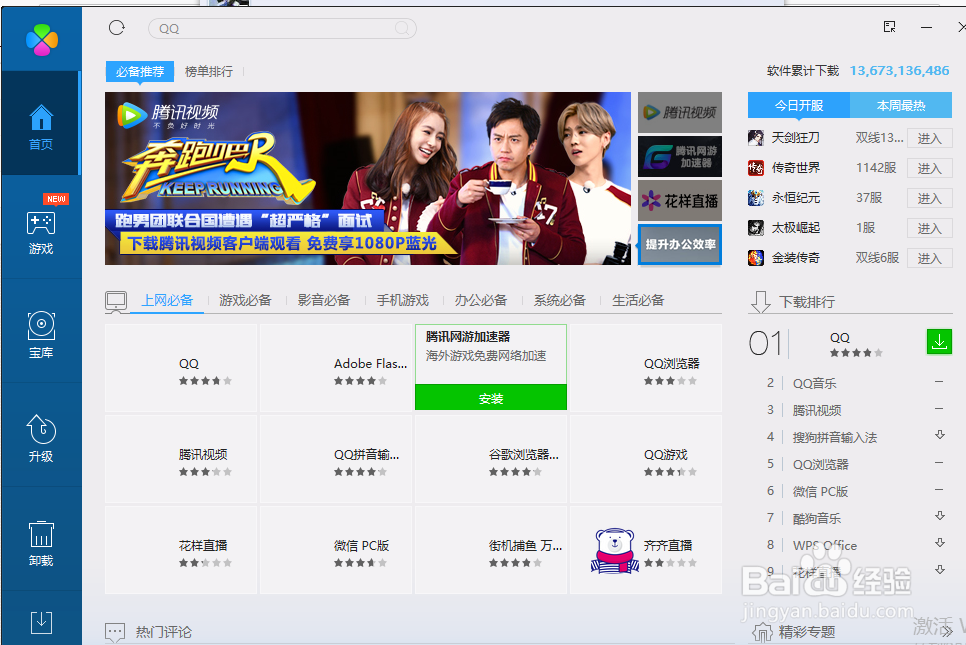Open the 办公必备 category tab
966x645 pixels.
pos(480,299)
